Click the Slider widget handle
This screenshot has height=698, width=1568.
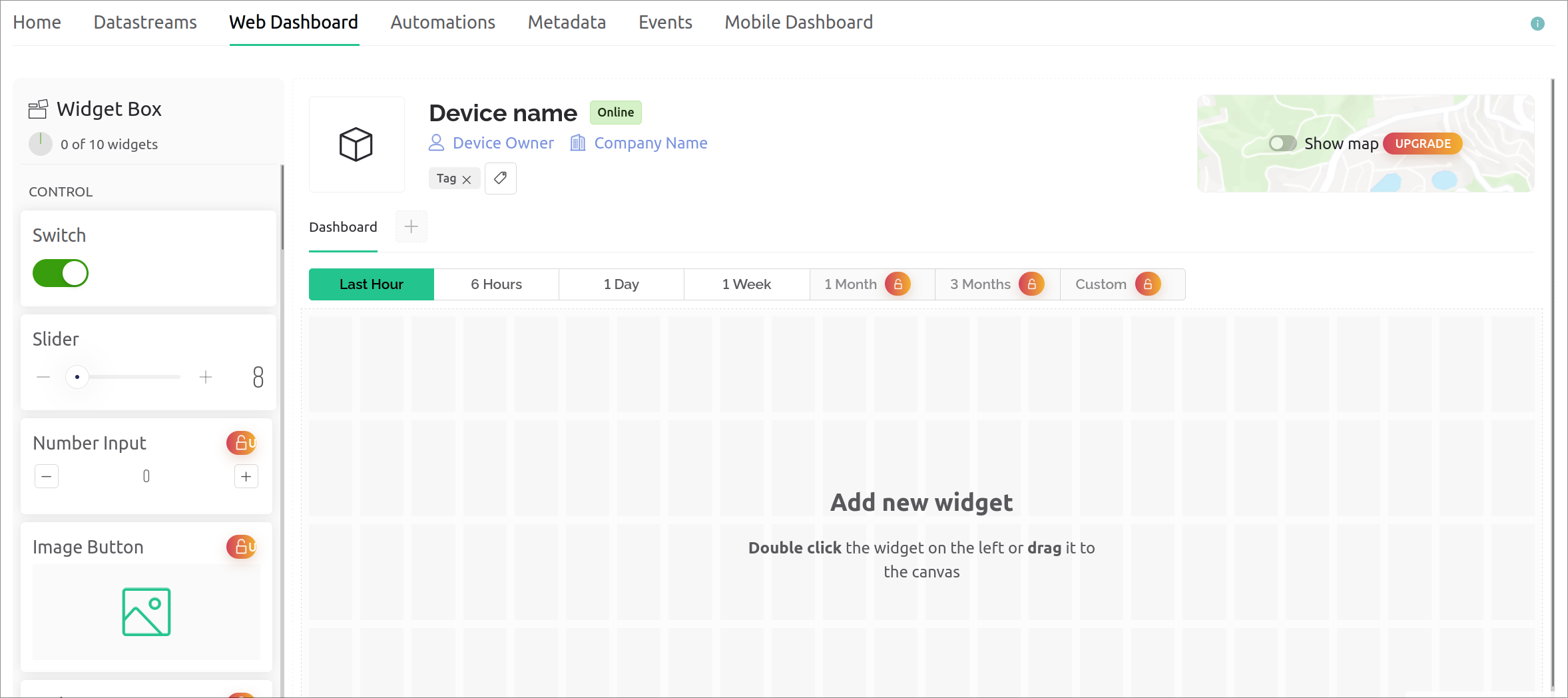(x=77, y=377)
